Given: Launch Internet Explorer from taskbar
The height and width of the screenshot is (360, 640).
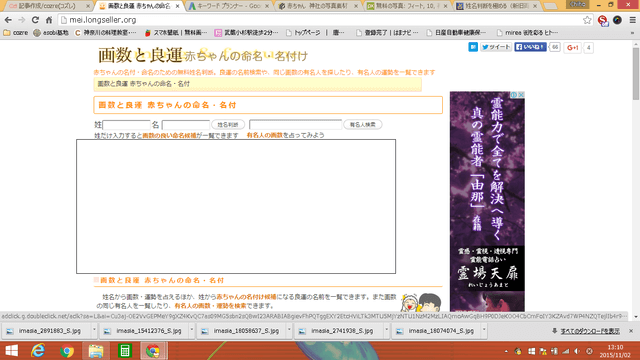Looking at the screenshot, I should [38, 351].
